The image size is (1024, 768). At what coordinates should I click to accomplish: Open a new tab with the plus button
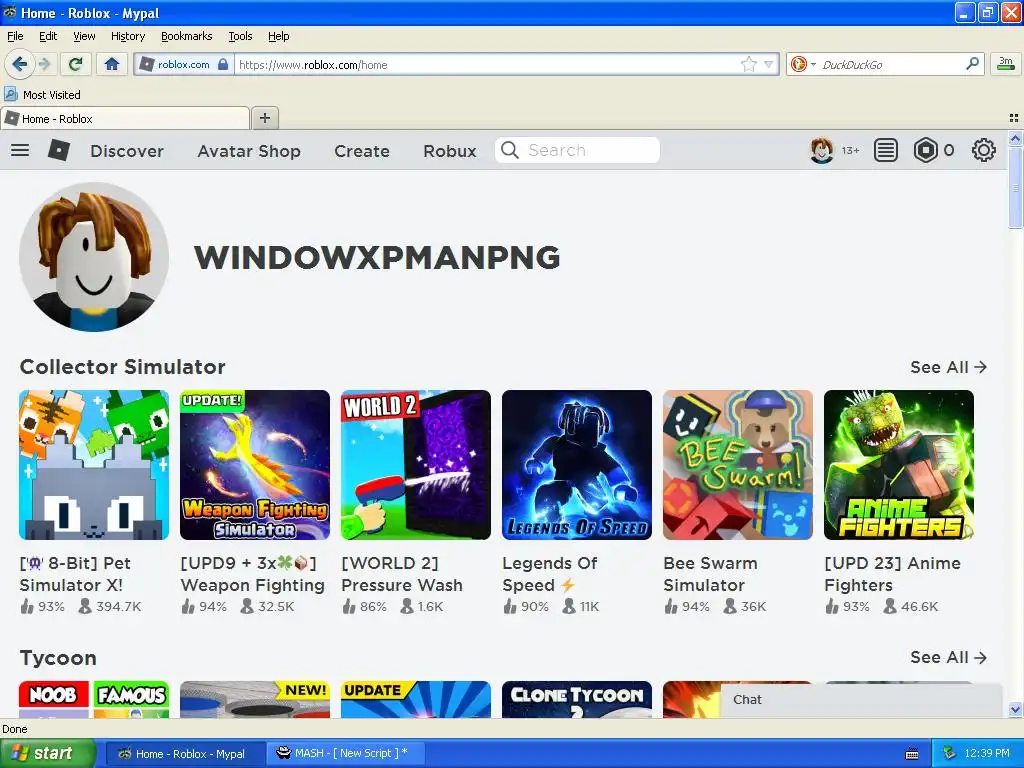[x=264, y=118]
